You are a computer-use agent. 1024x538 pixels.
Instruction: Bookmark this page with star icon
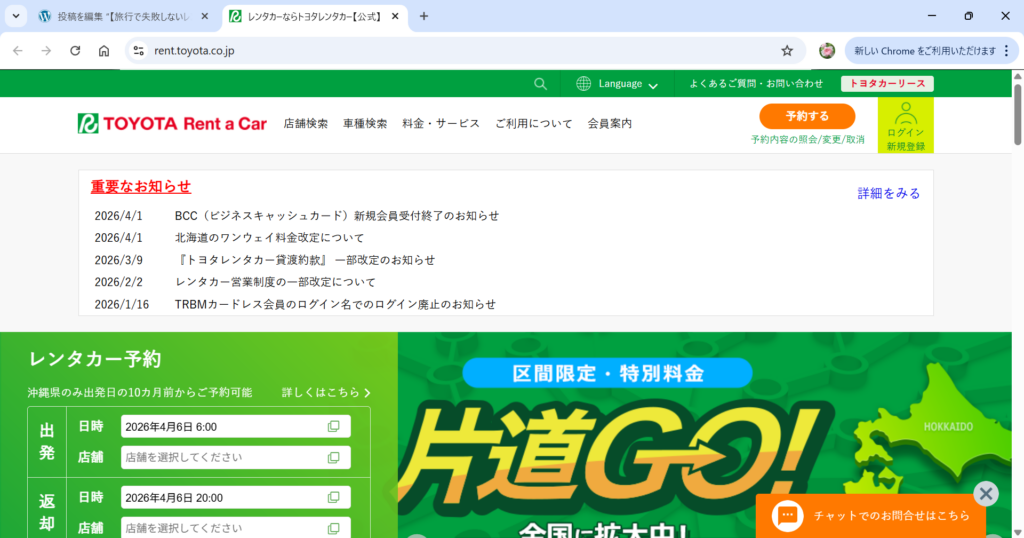787,51
